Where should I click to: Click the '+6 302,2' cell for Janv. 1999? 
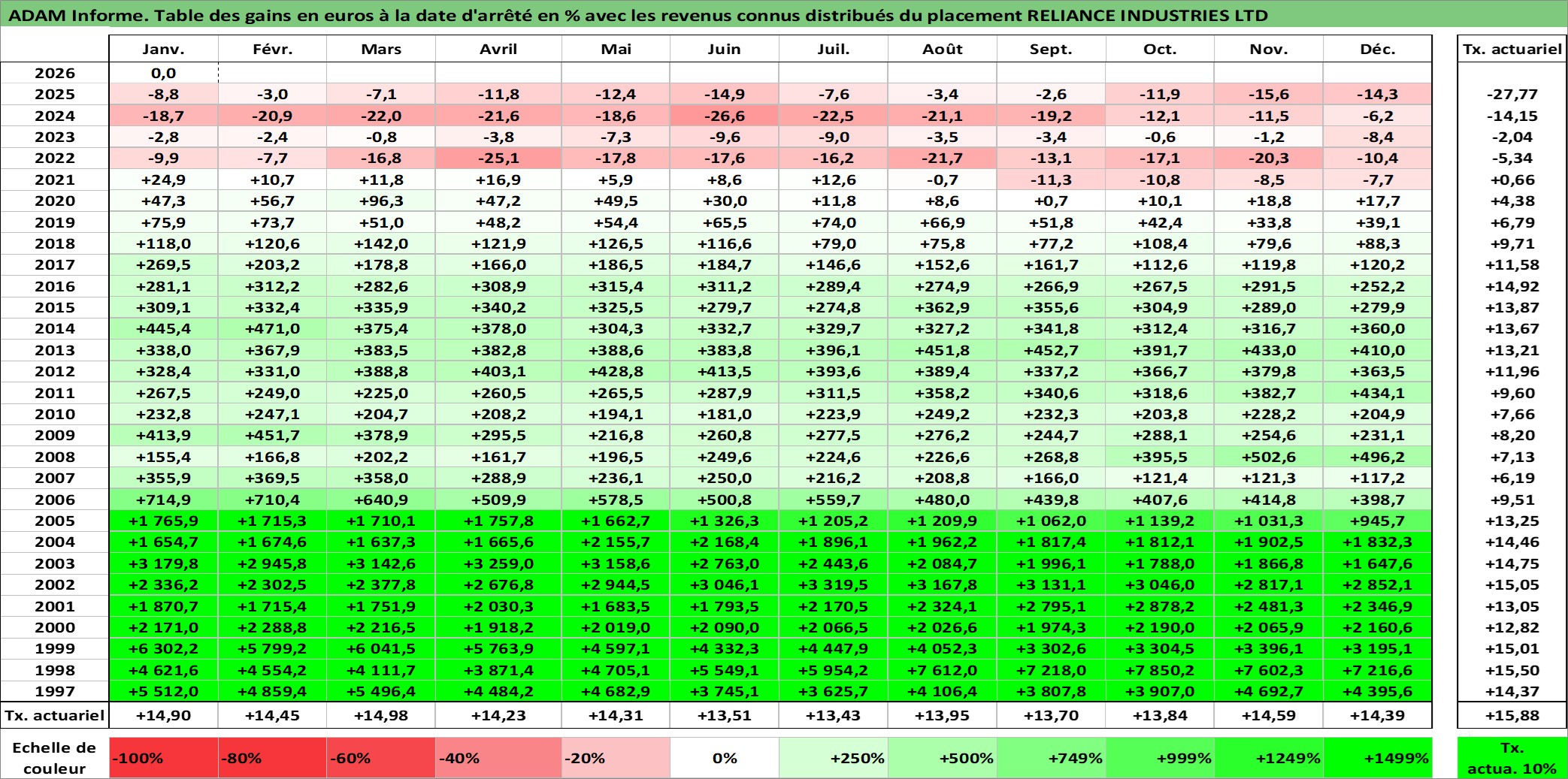point(164,648)
